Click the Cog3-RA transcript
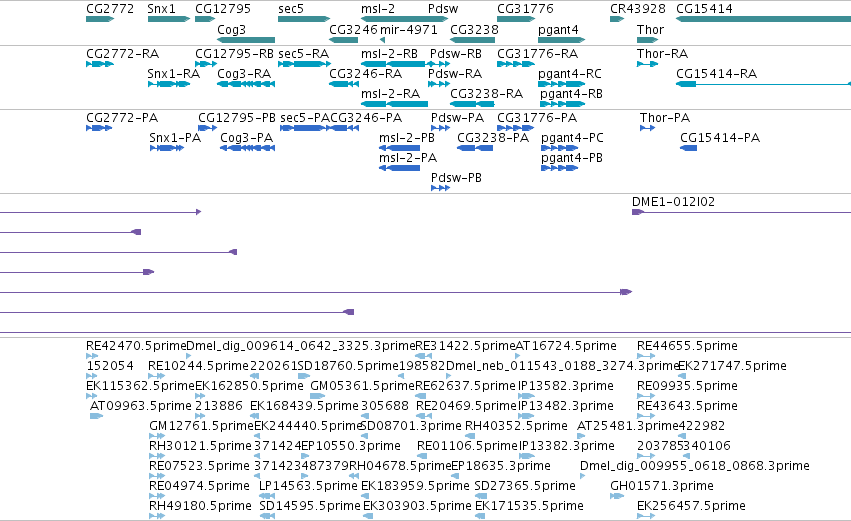The image size is (851, 521). [246, 84]
